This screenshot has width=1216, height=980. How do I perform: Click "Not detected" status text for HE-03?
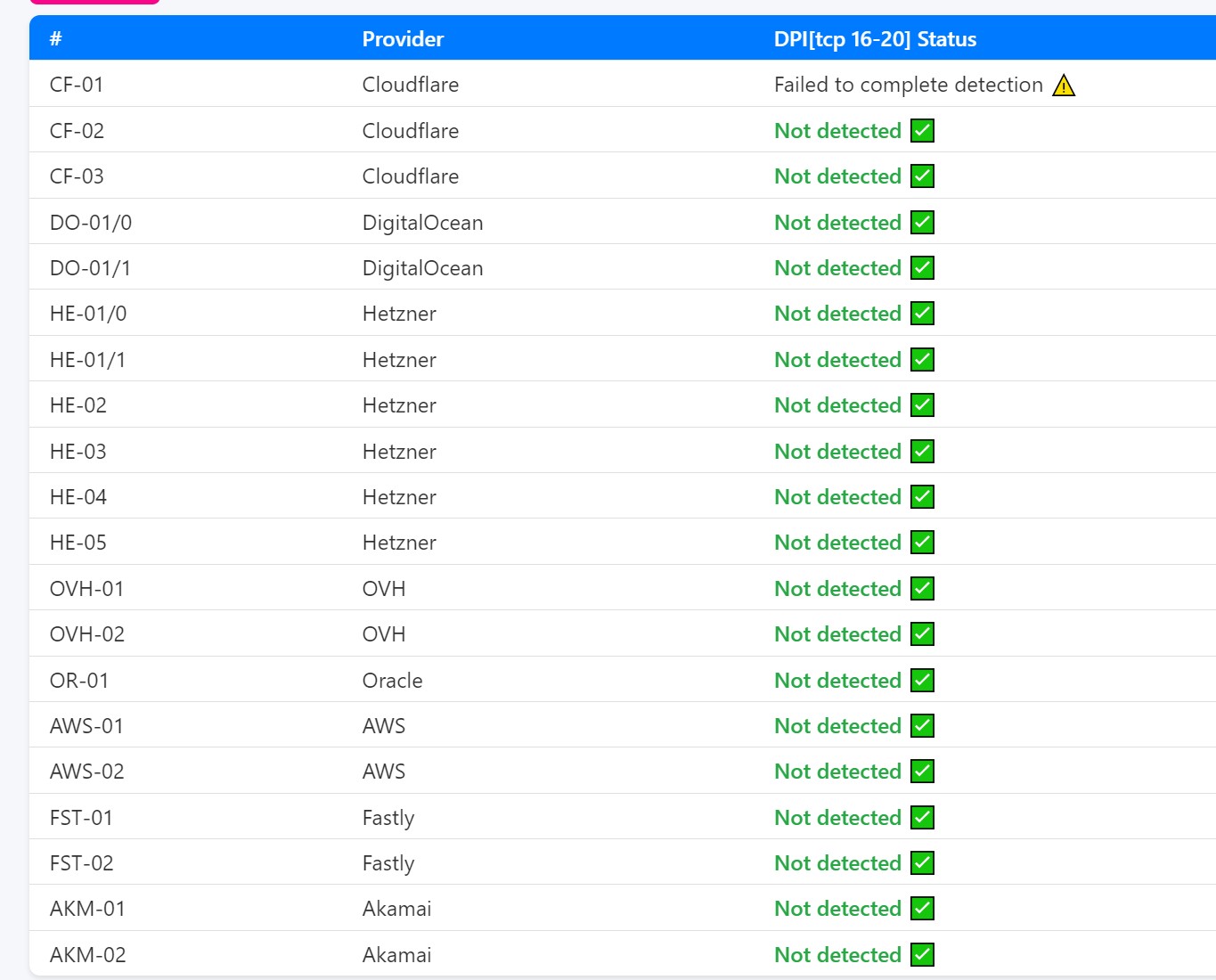(838, 452)
